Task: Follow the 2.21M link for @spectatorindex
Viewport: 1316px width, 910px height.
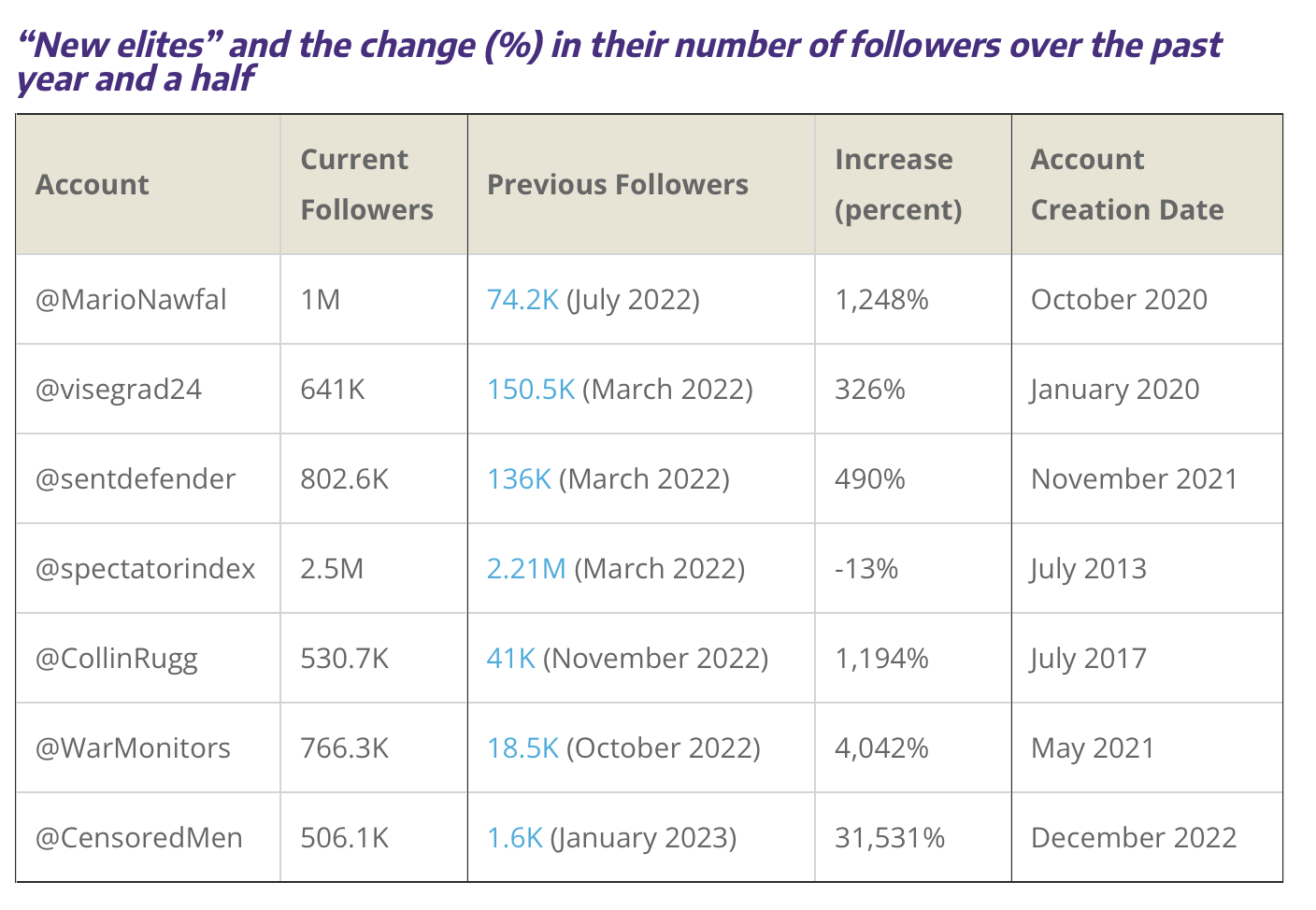Action: point(526,569)
